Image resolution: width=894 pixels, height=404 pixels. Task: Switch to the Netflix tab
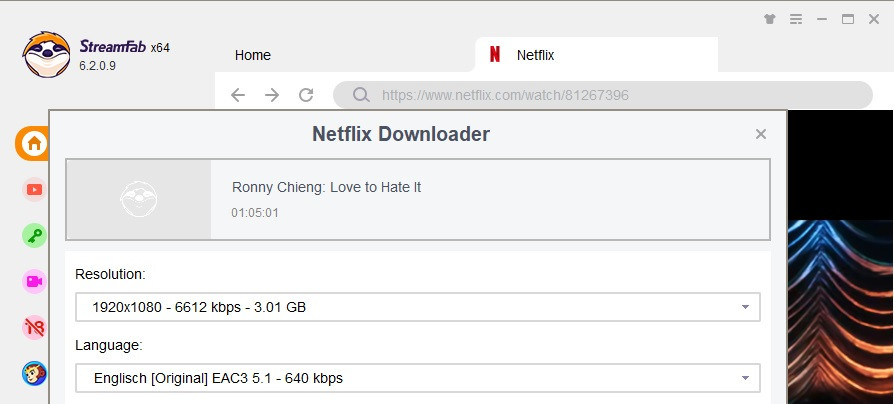pyautogui.click(x=535, y=55)
